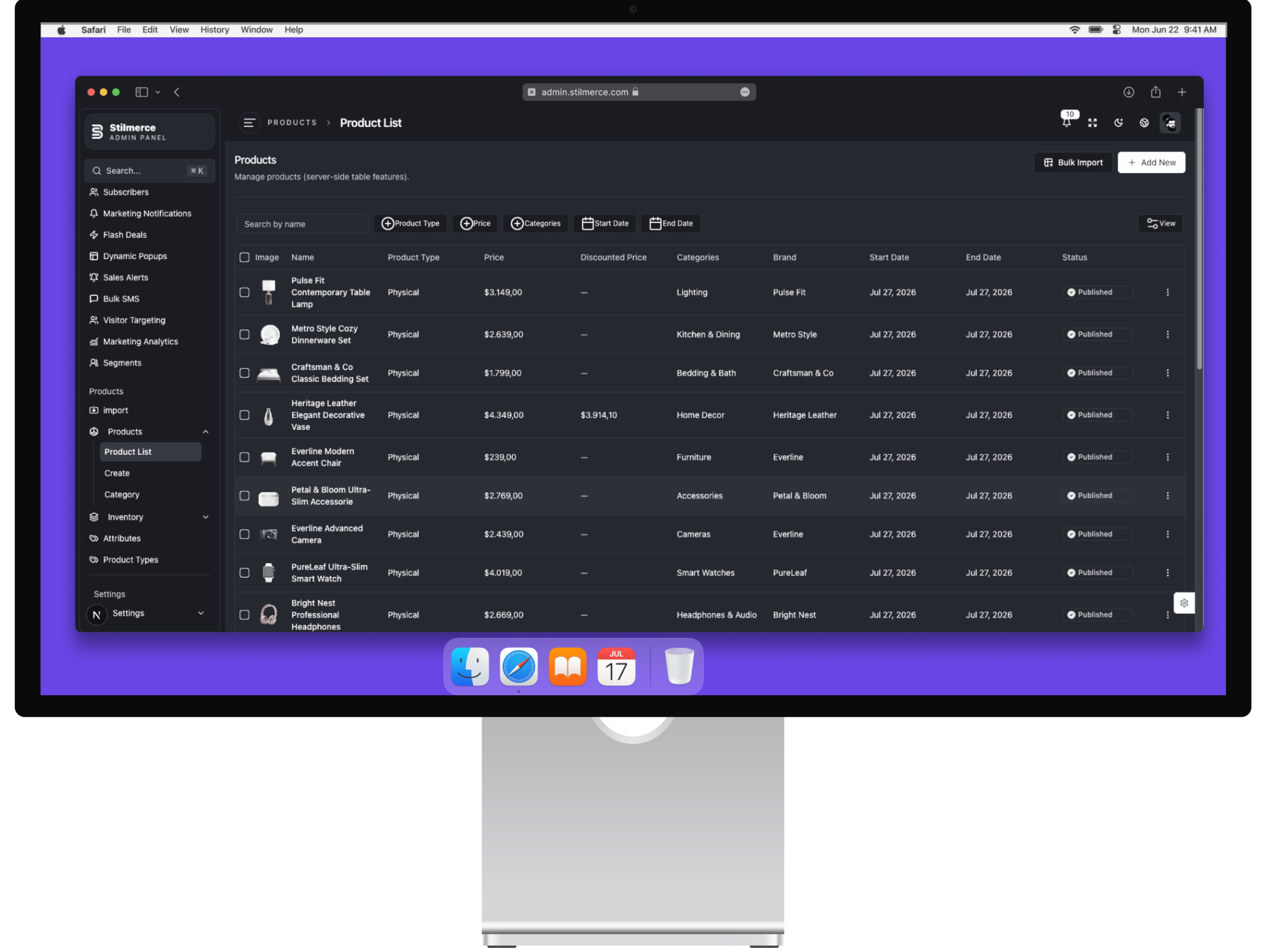Image resolution: width=1270 pixels, height=952 pixels.
Task: Open the Categories filter
Action: click(536, 224)
